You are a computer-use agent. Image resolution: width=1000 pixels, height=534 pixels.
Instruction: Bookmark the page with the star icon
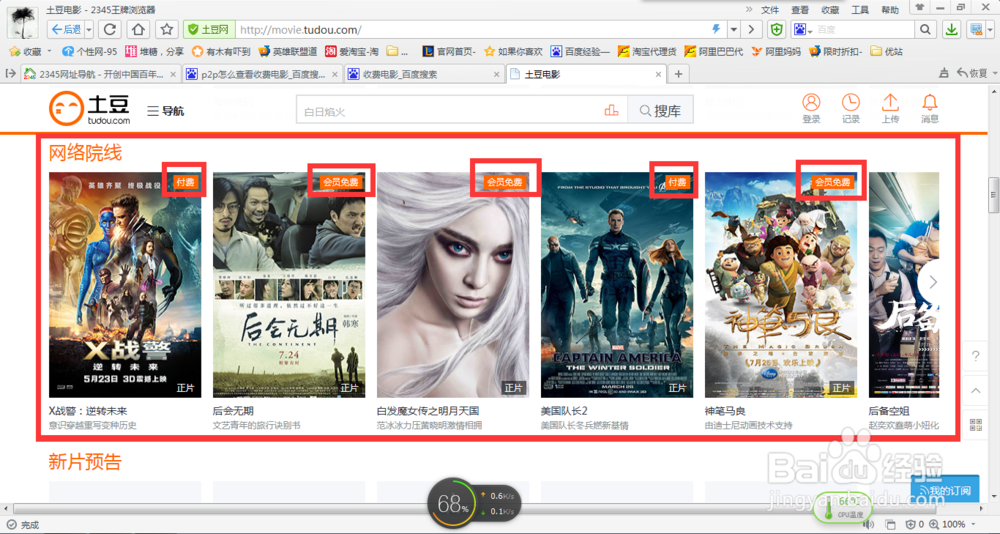tap(167, 29)
